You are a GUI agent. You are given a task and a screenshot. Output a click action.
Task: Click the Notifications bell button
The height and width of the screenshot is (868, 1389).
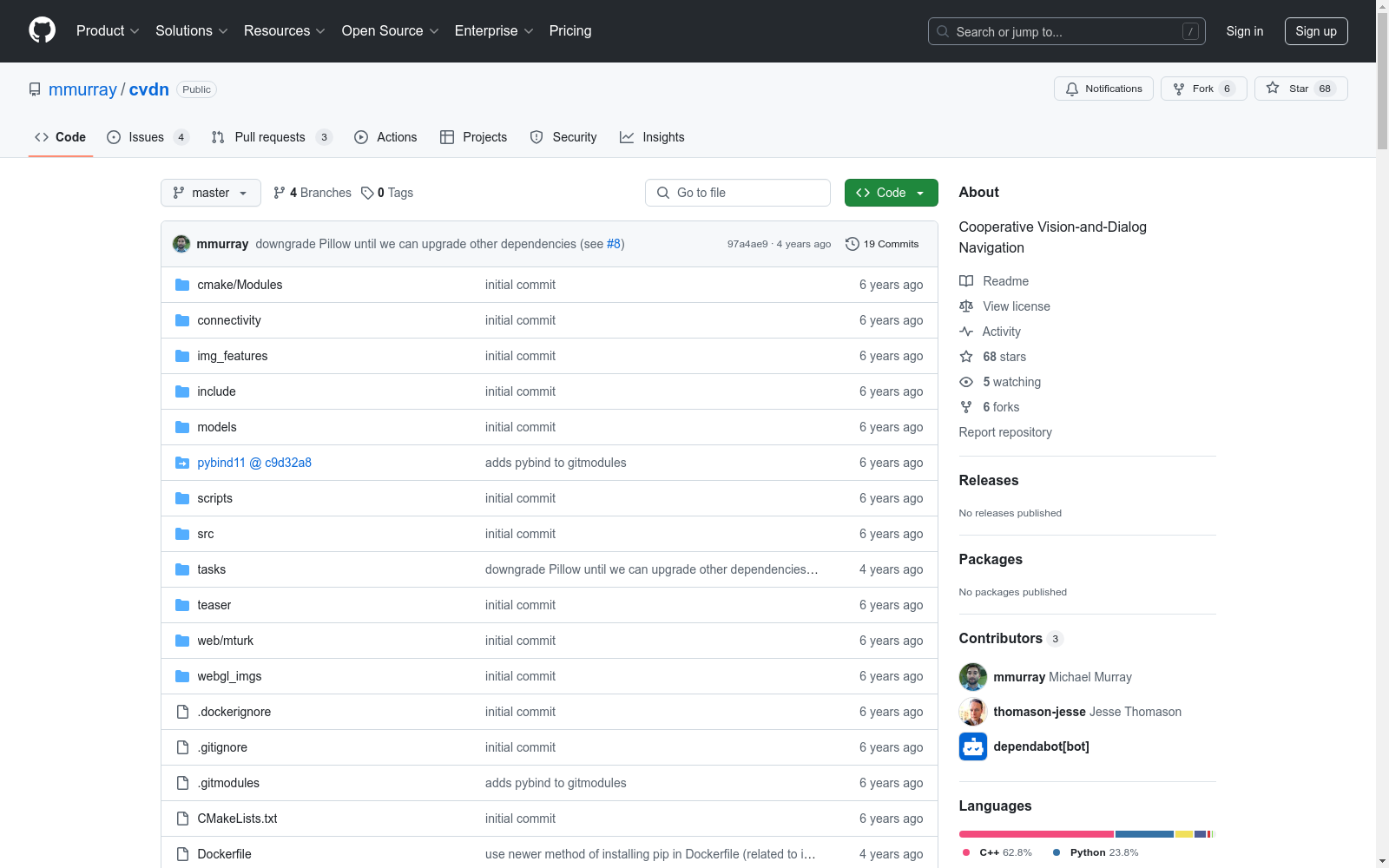(x=1103, y=89)
